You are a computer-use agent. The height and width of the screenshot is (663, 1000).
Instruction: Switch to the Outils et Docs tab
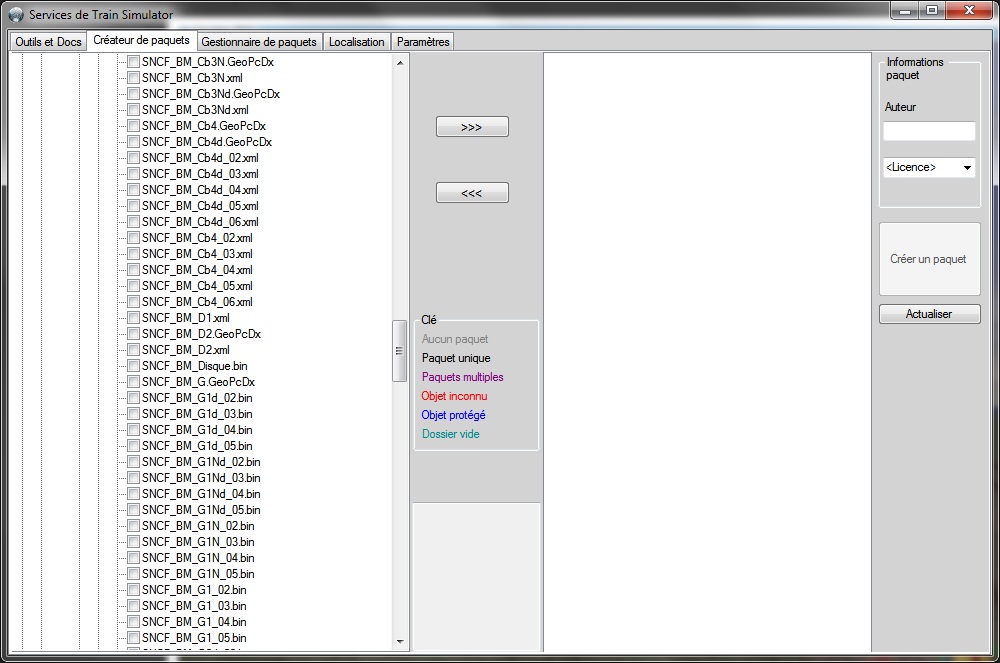pos(48,42)
